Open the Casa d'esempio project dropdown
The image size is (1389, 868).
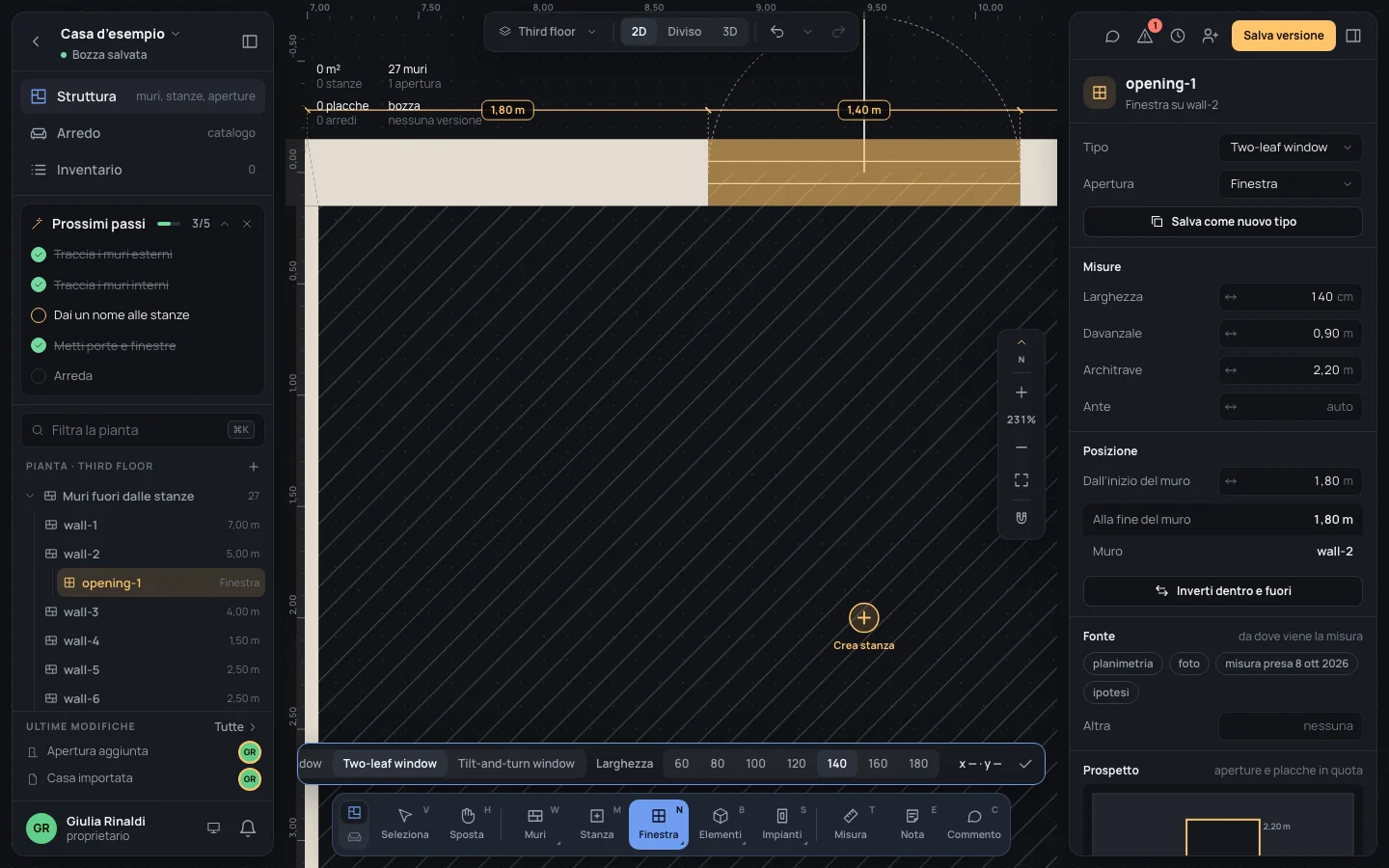pyautogui.click(x=121, y=34)
